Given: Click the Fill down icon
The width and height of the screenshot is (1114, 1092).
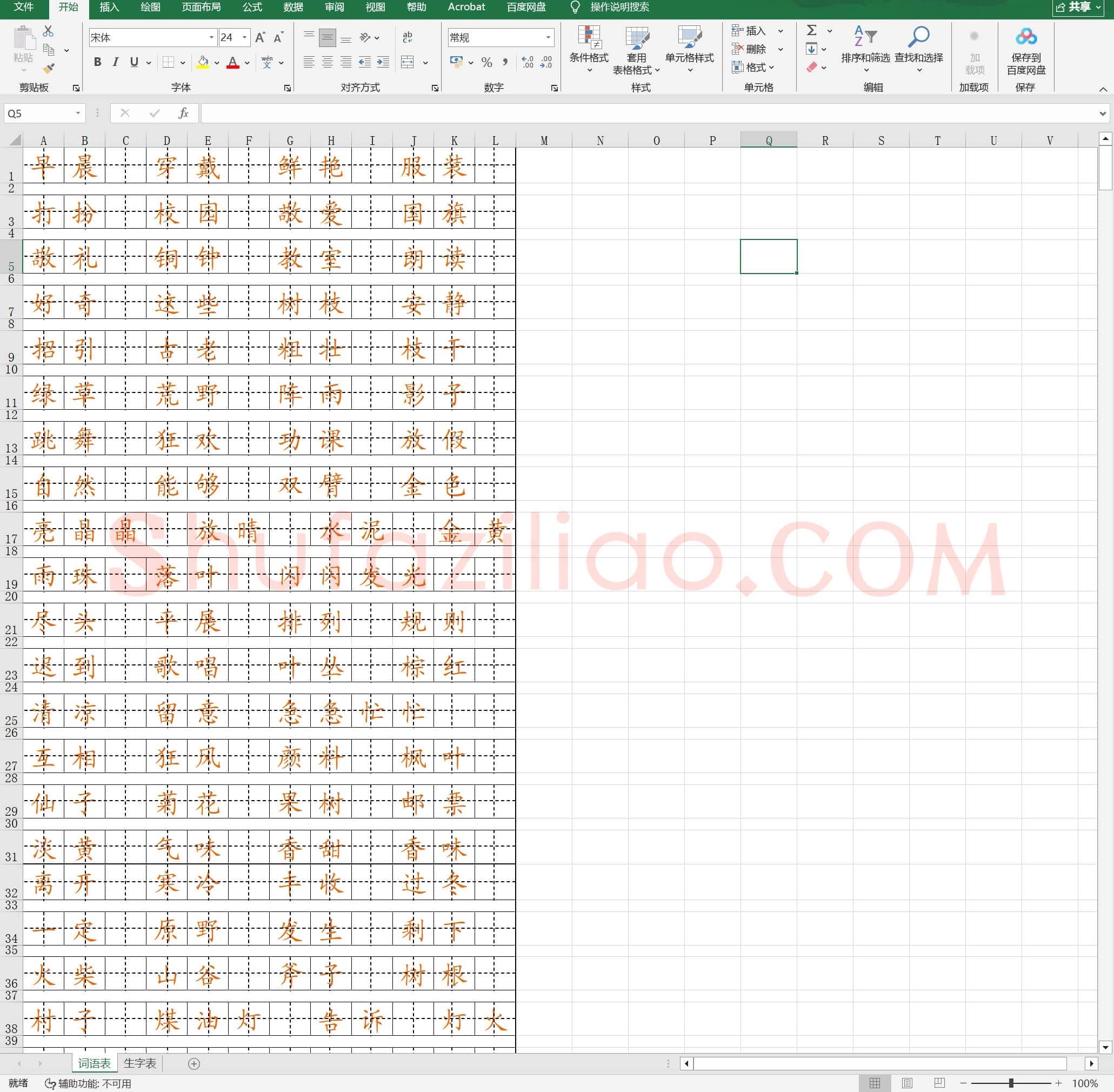Looking at the screenshot, I should tap(812, 49).
